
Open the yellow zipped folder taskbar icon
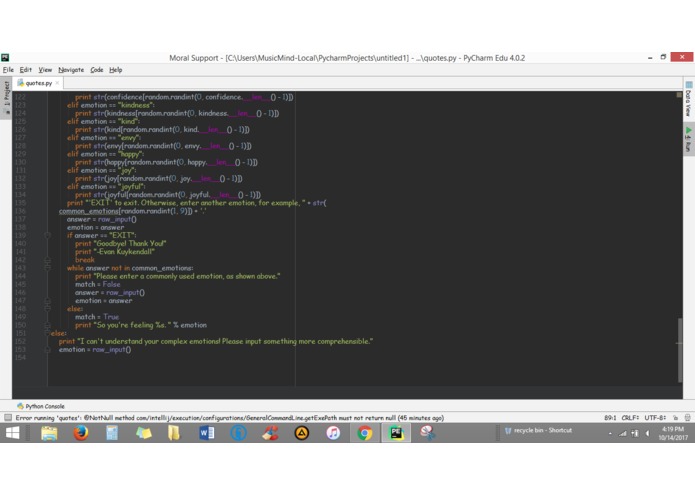point(174,433)
